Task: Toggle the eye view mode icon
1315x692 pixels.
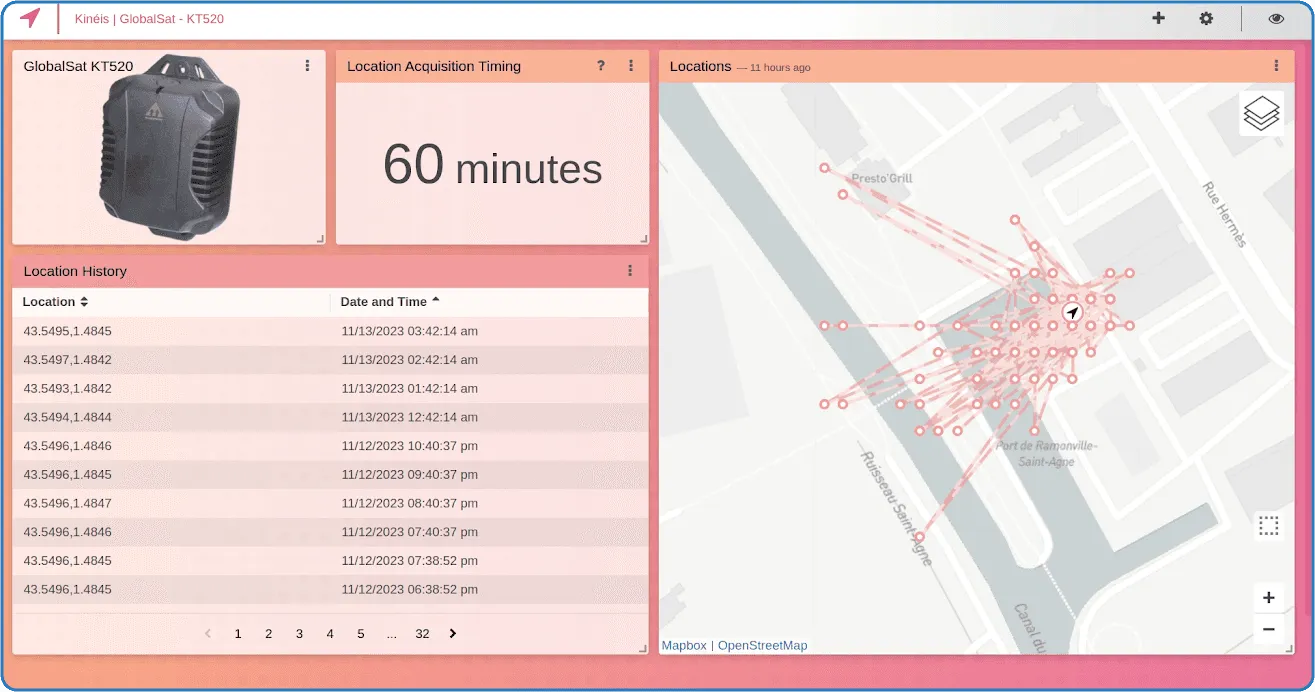Action: click(1276, 18)
